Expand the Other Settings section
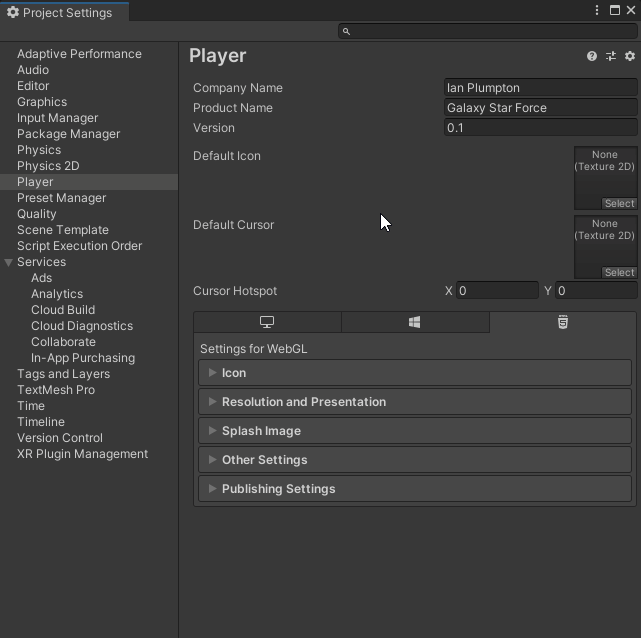The width and height of the screenshot is (641, 638). click(x=415, y=460)
